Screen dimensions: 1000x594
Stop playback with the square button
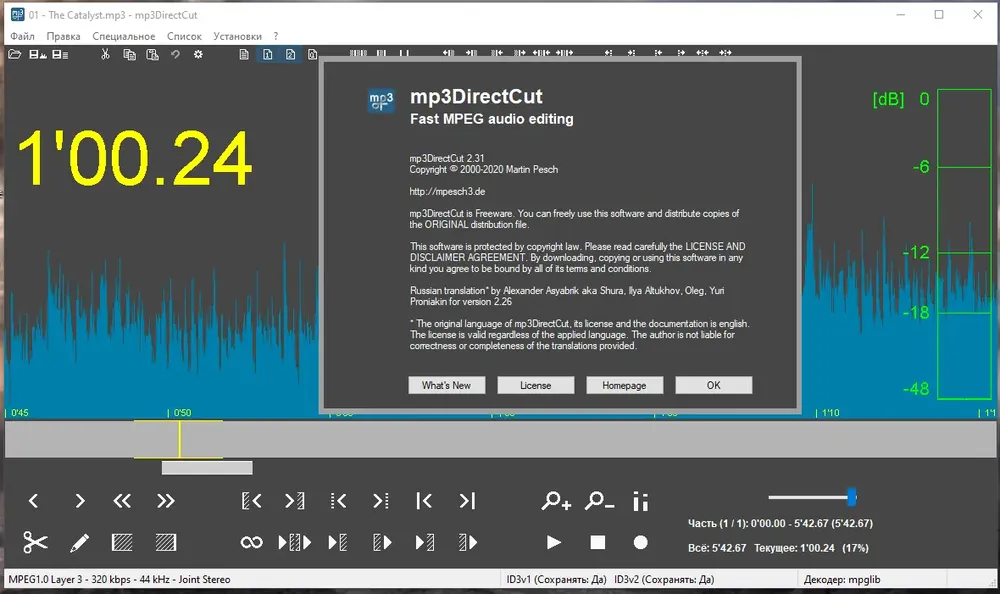click(598, 542)
